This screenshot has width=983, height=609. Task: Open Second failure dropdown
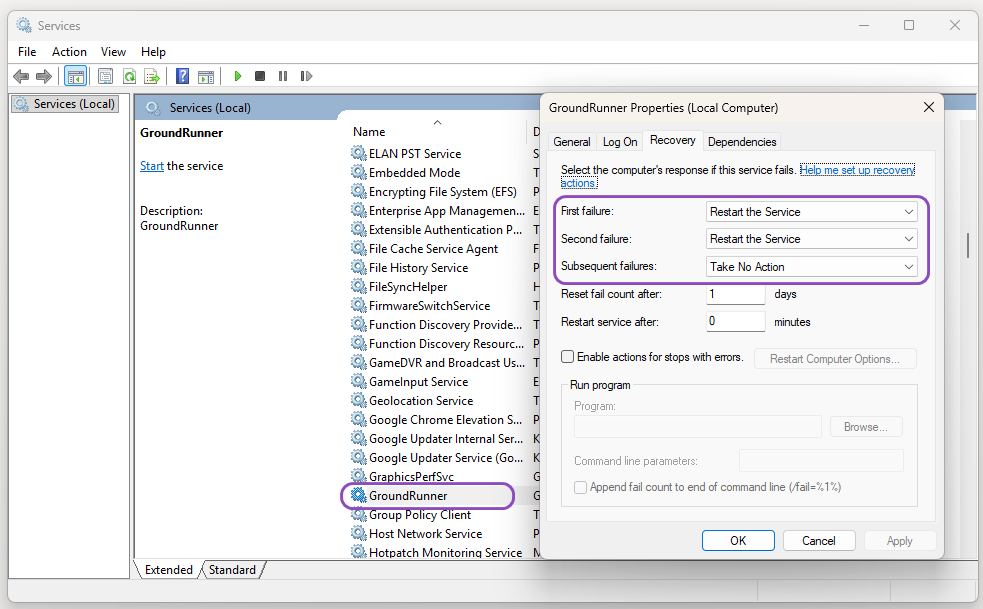coord(811,239)
